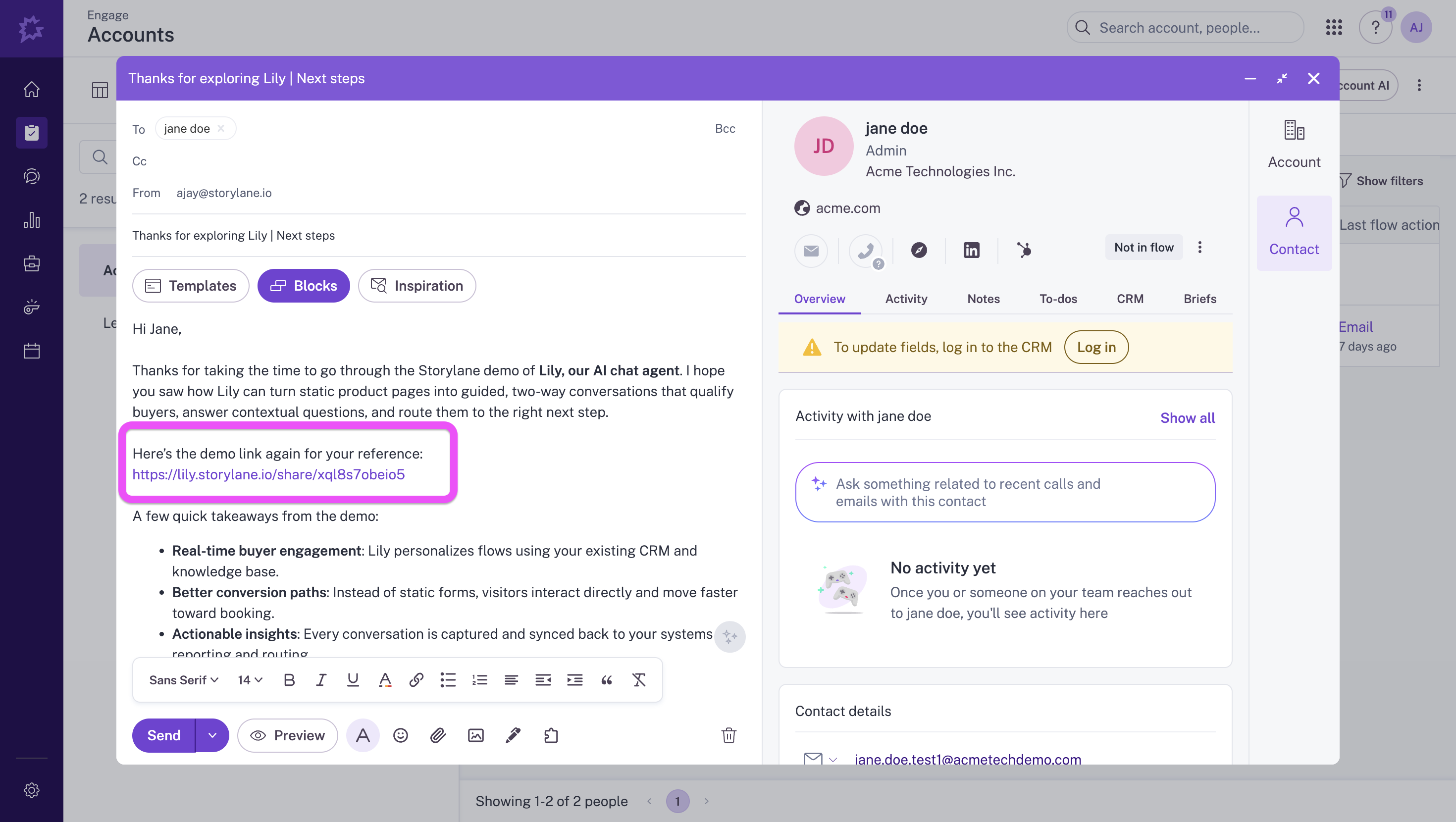Open the signature pen icon
This screenshot has width=1456, height=822.
coord(513,735)
